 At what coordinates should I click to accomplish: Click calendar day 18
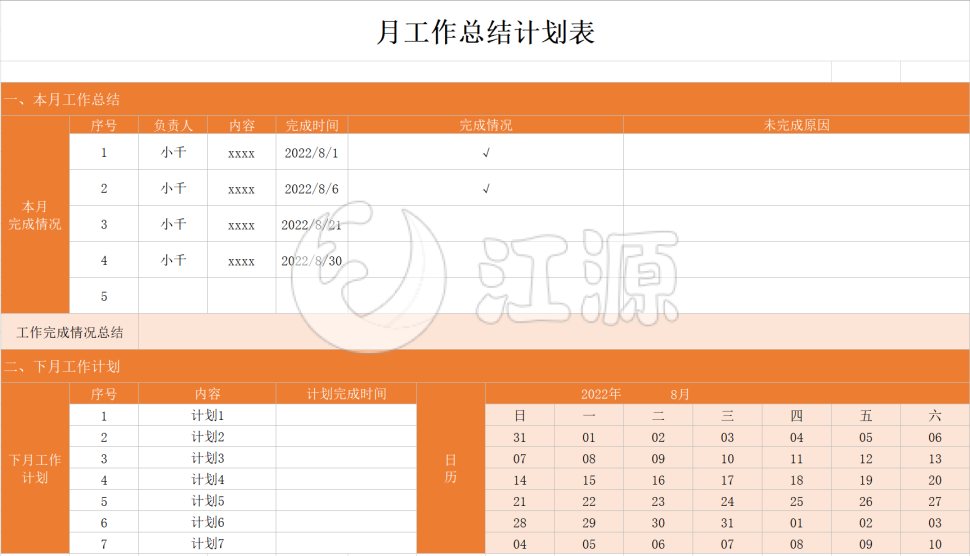tap(797, 480)
